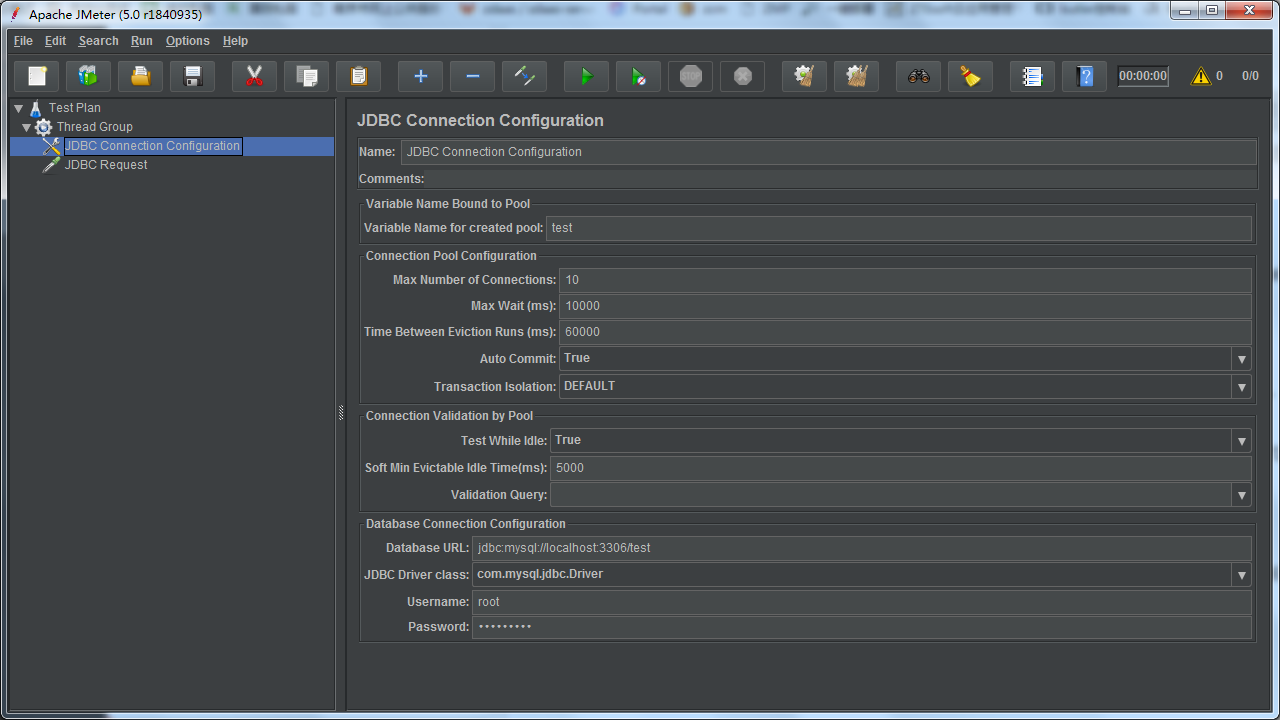
Task: Click the Help question mark toolbar icon
Action: [1084, 76]
